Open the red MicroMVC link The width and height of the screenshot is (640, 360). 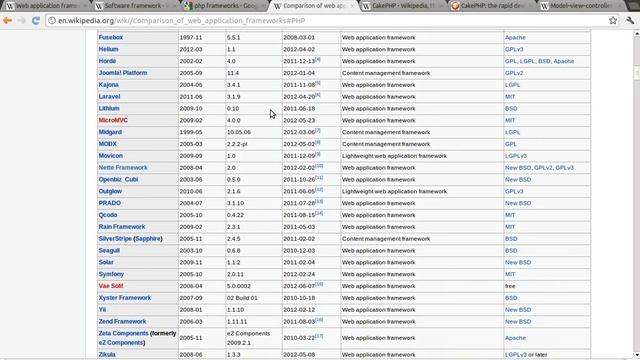(113, 120)
